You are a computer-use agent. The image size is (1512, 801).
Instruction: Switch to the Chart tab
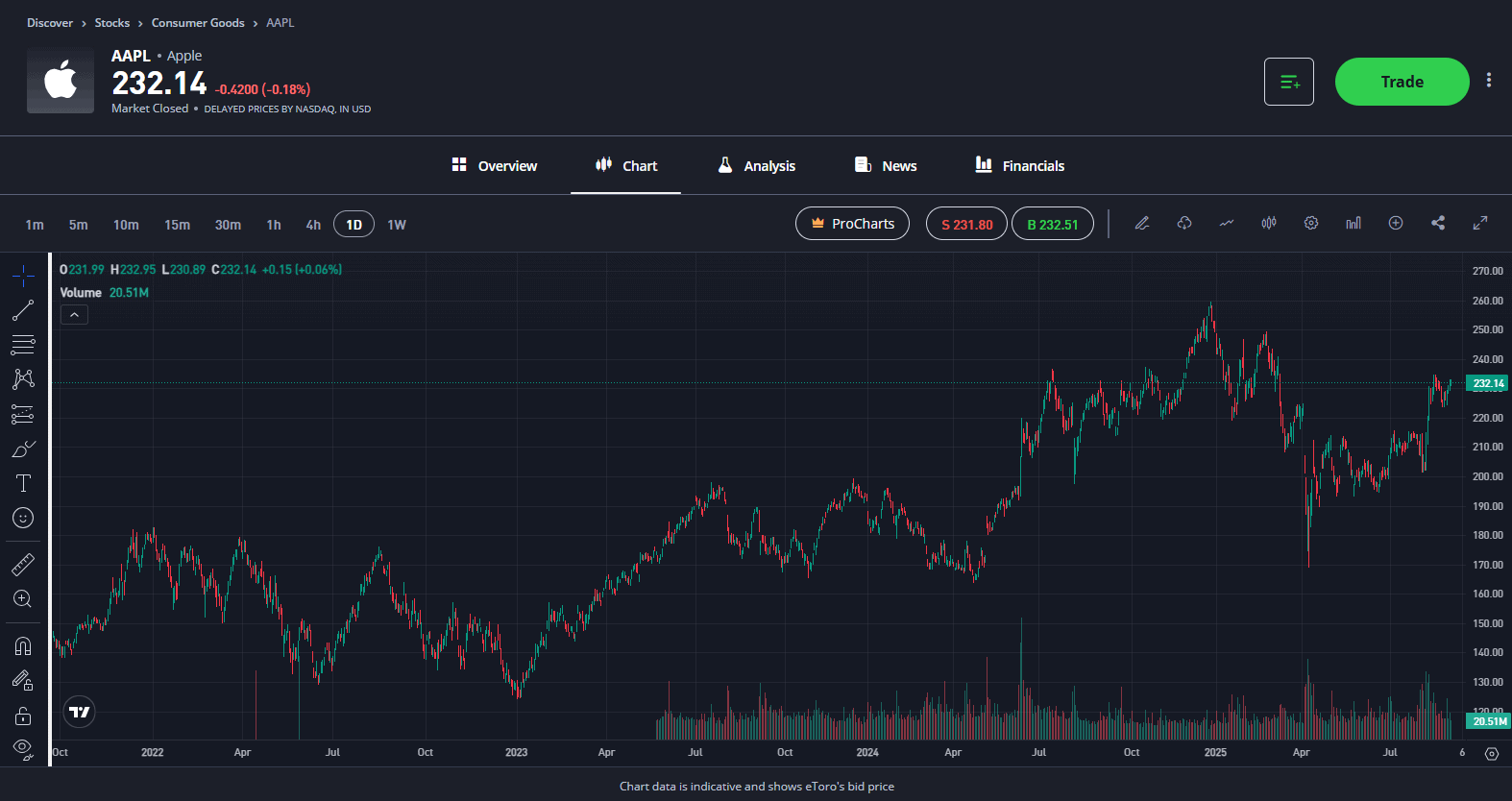[x=626, y=165]
